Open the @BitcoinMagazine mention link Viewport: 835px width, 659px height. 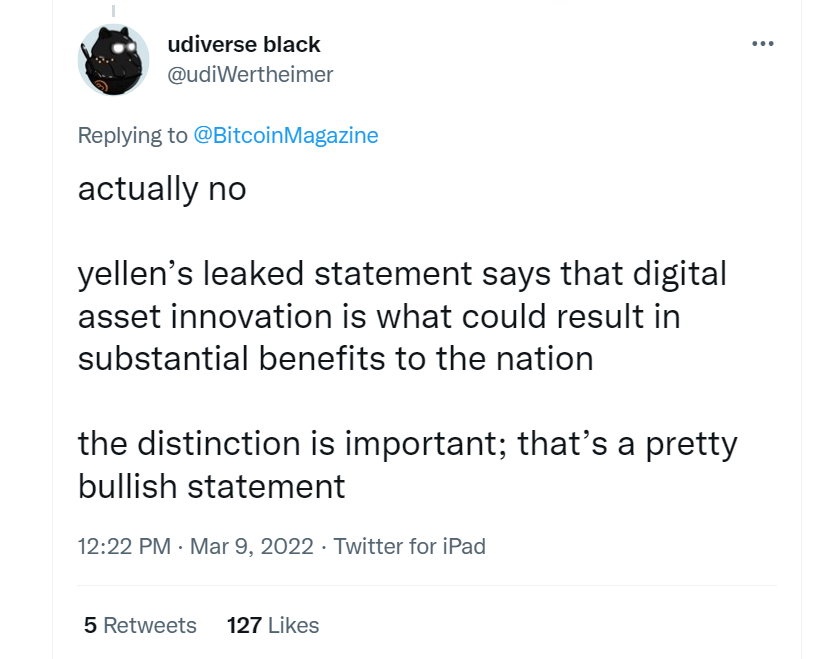[286, 136]
